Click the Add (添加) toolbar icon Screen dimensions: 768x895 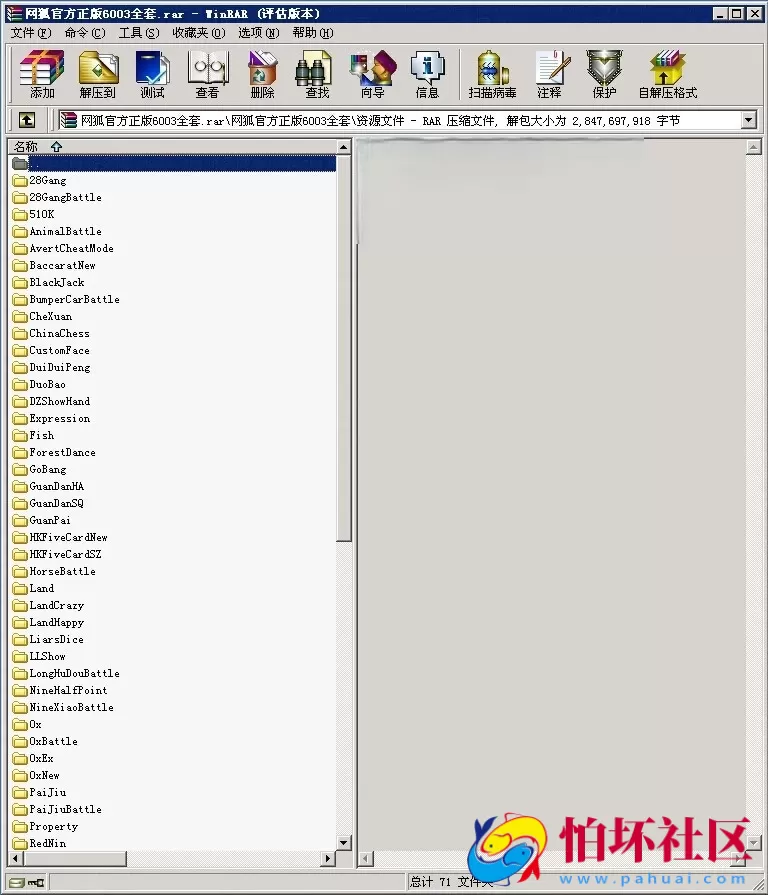pos(42,74)
